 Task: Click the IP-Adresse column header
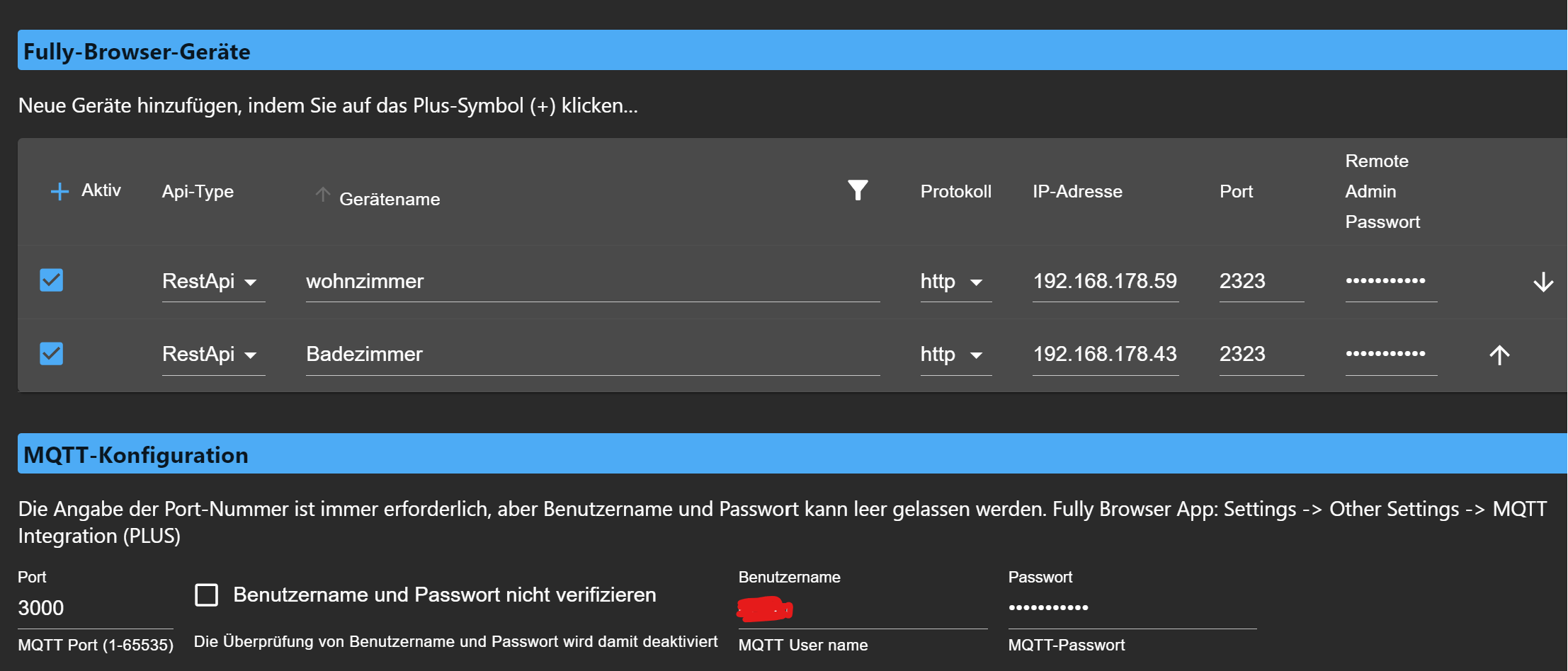coord(1077,191)
